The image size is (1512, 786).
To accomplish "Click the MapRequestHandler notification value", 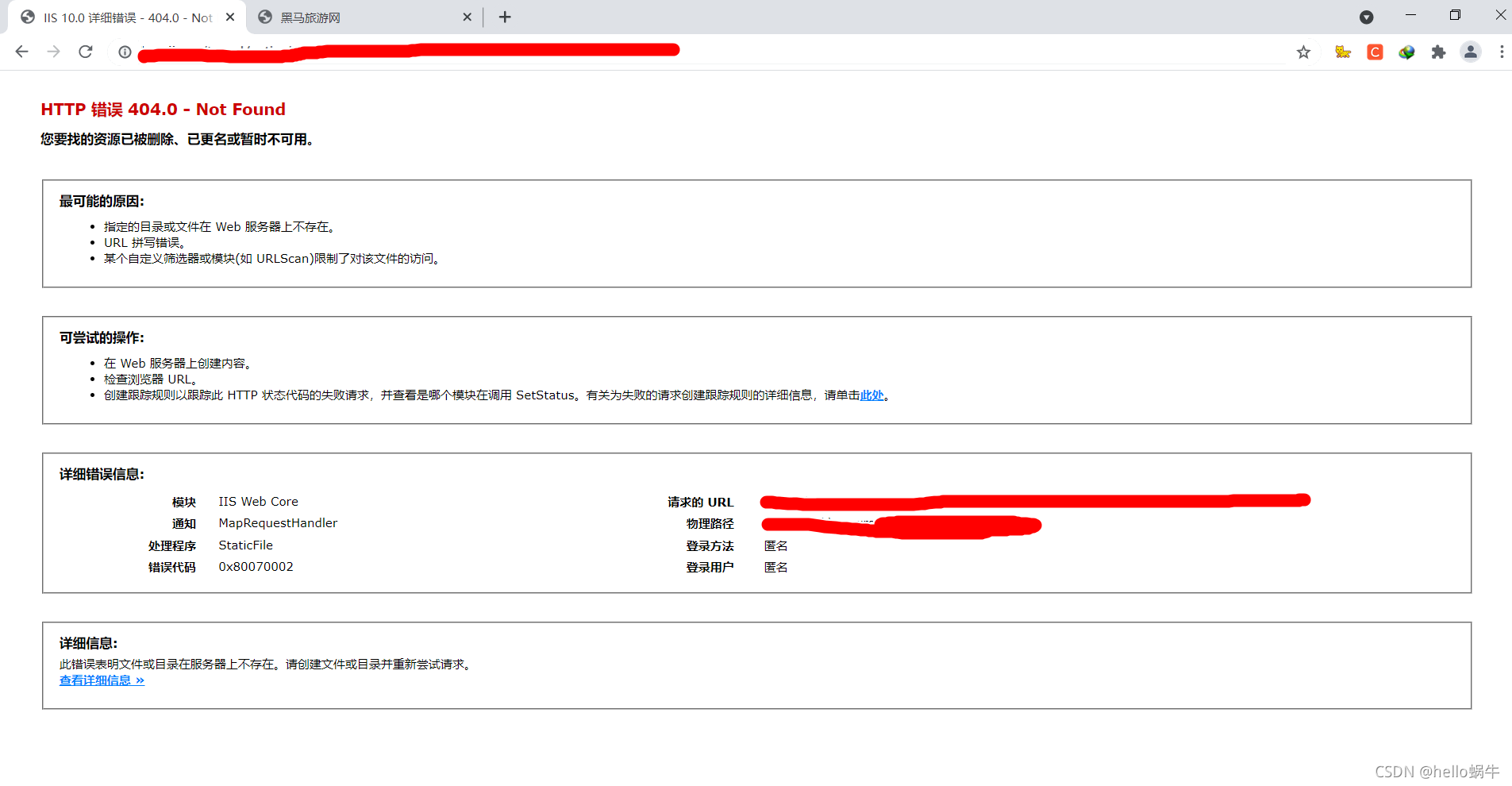I will pyautogui.click(x=278, y=523).
